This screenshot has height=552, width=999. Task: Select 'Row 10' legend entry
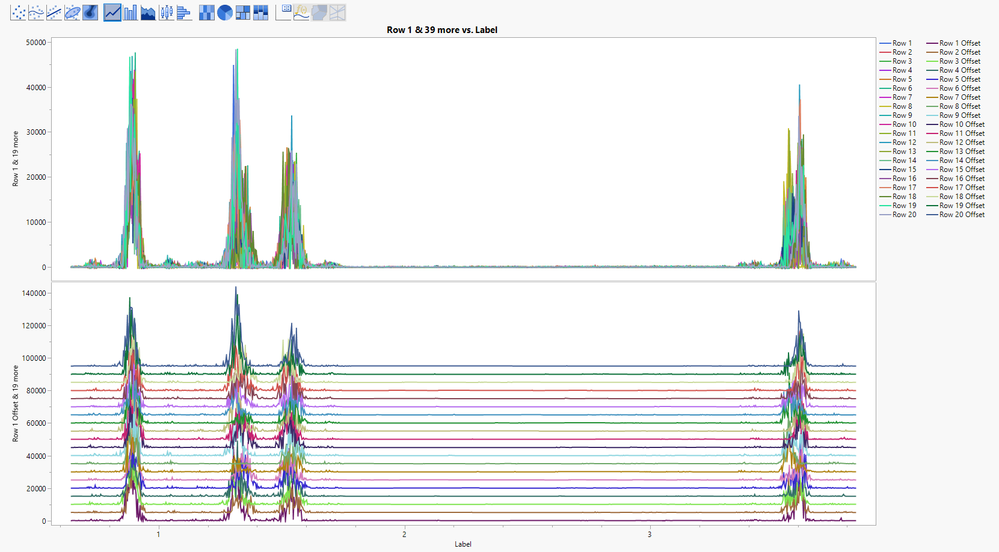[904, 124]
